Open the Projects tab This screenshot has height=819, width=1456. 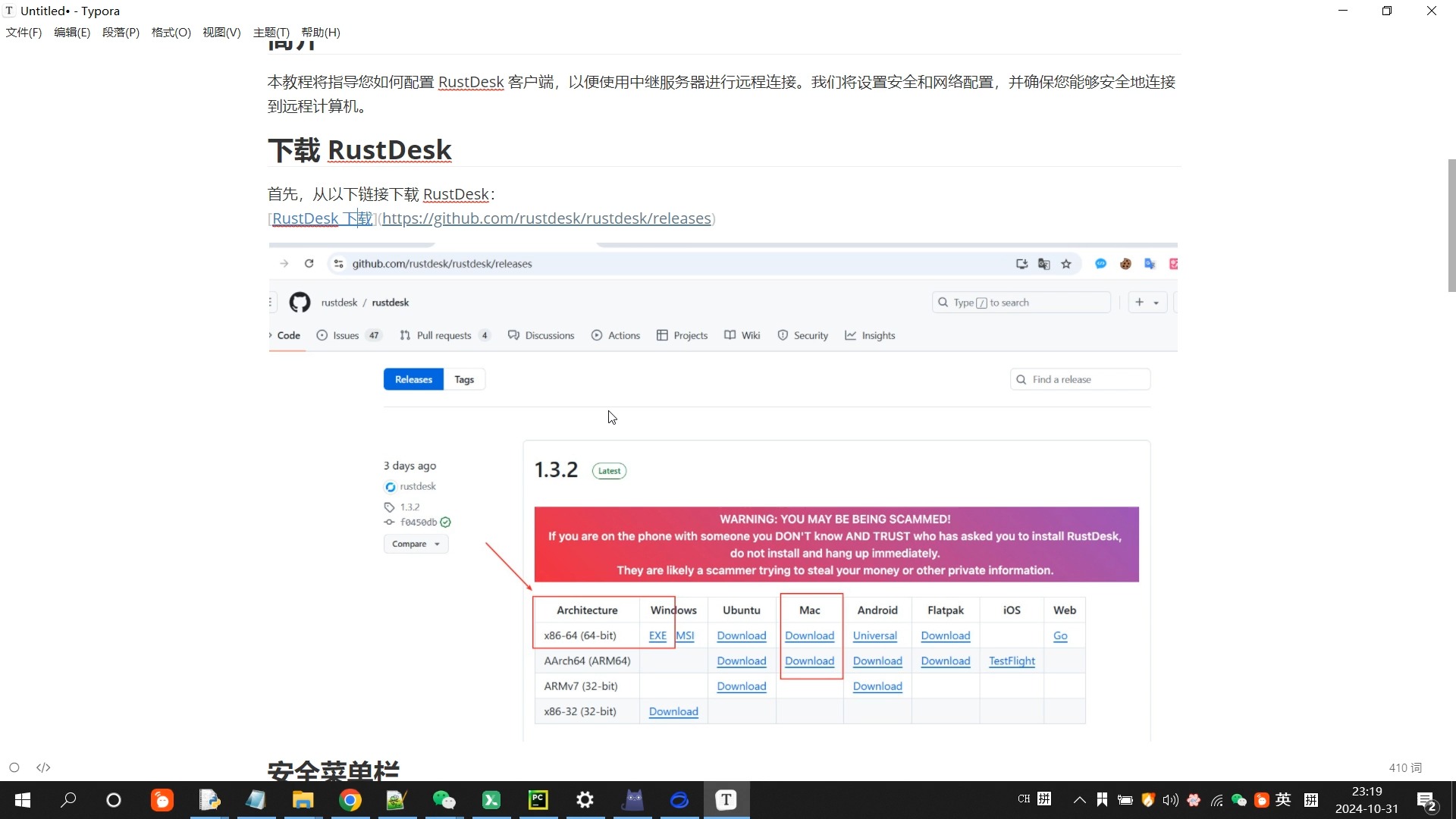pos(682,335)
